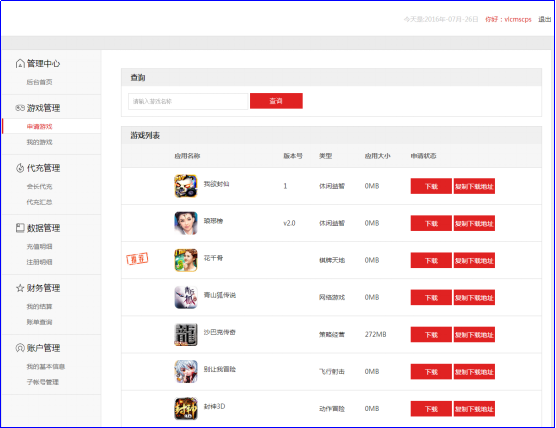Click 复制下载地址 for 沙巴克传奇
The height and width of the screenshot is (428, 556).
click(x=474, y=335)
